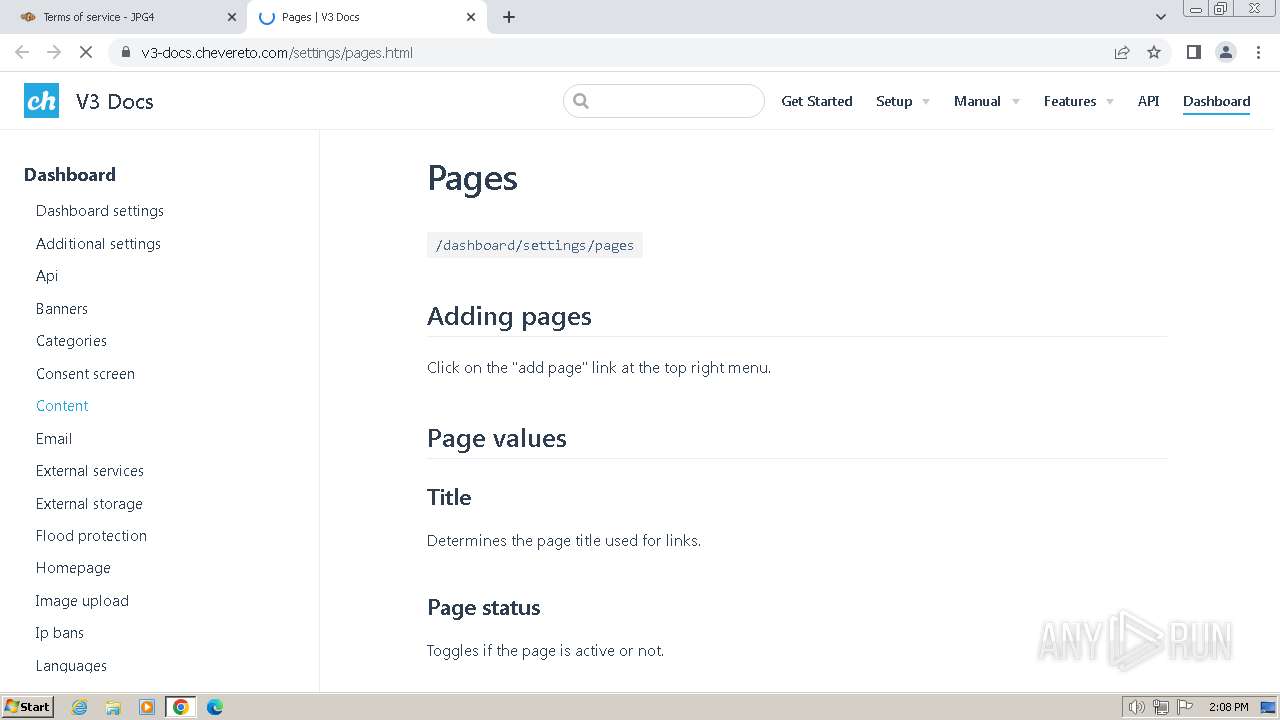The image size is (1280, 720).
Task: Open a new tab with the plus icon
Action: 508,17
